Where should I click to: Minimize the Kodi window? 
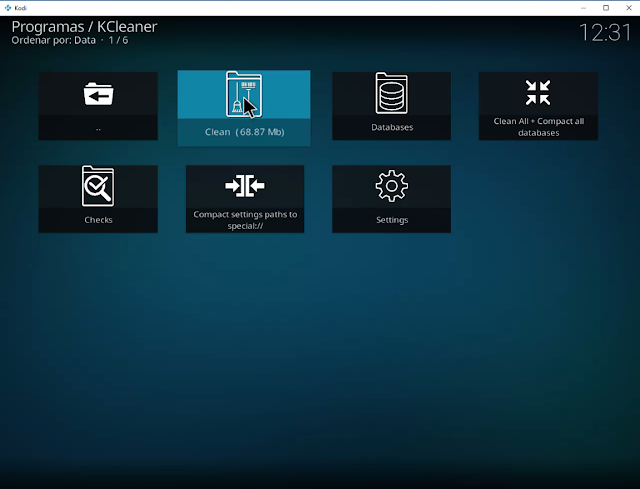pyautogui.click(x=583, y=8)
